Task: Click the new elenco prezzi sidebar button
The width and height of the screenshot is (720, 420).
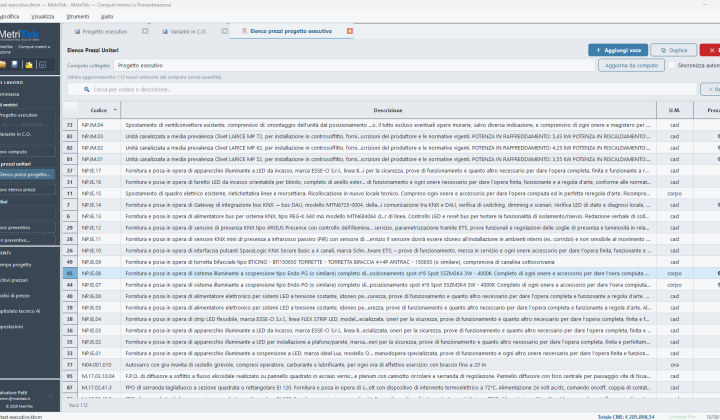Action: [x=28, y=190]
